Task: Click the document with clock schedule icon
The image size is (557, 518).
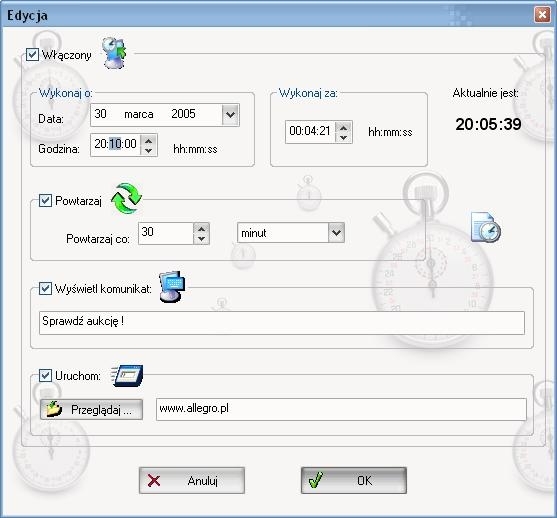Action: coord(486,227)
